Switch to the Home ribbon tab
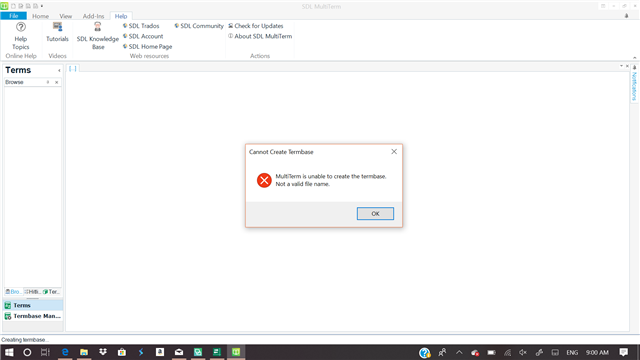640x360 pixels. point(40,16)
